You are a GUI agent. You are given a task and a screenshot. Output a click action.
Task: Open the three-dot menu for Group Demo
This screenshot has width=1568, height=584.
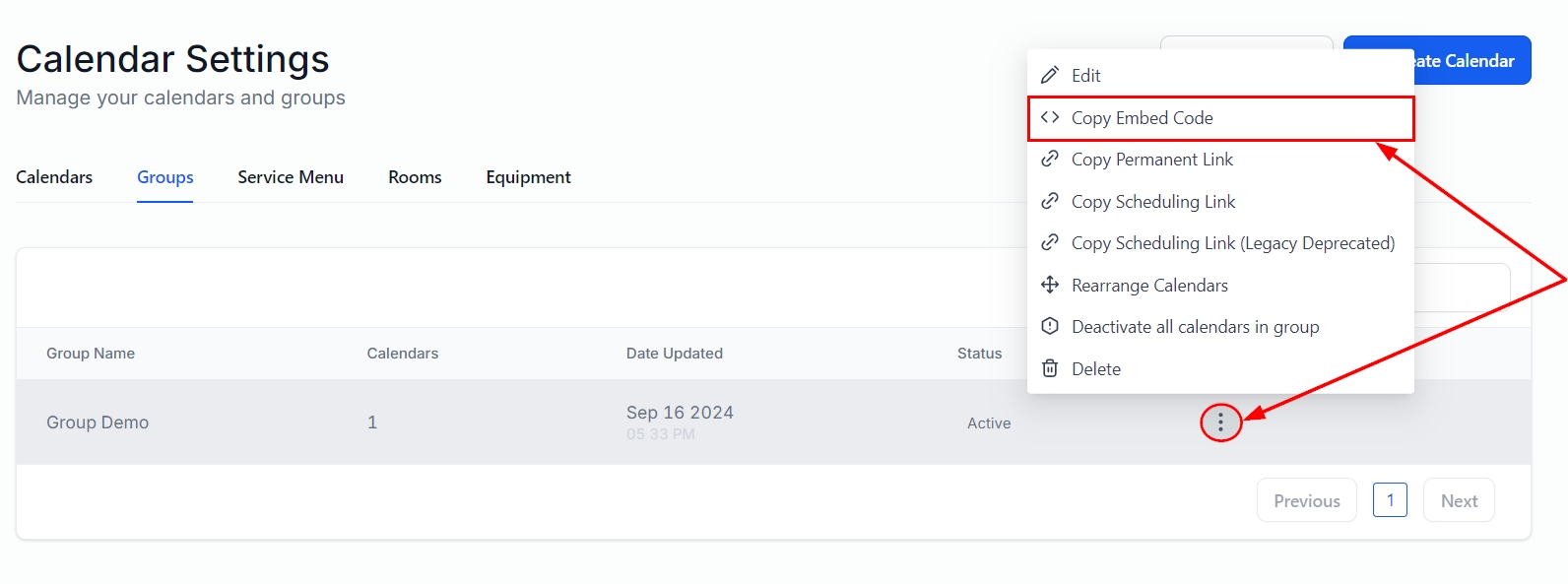(x=1220, y=422)
